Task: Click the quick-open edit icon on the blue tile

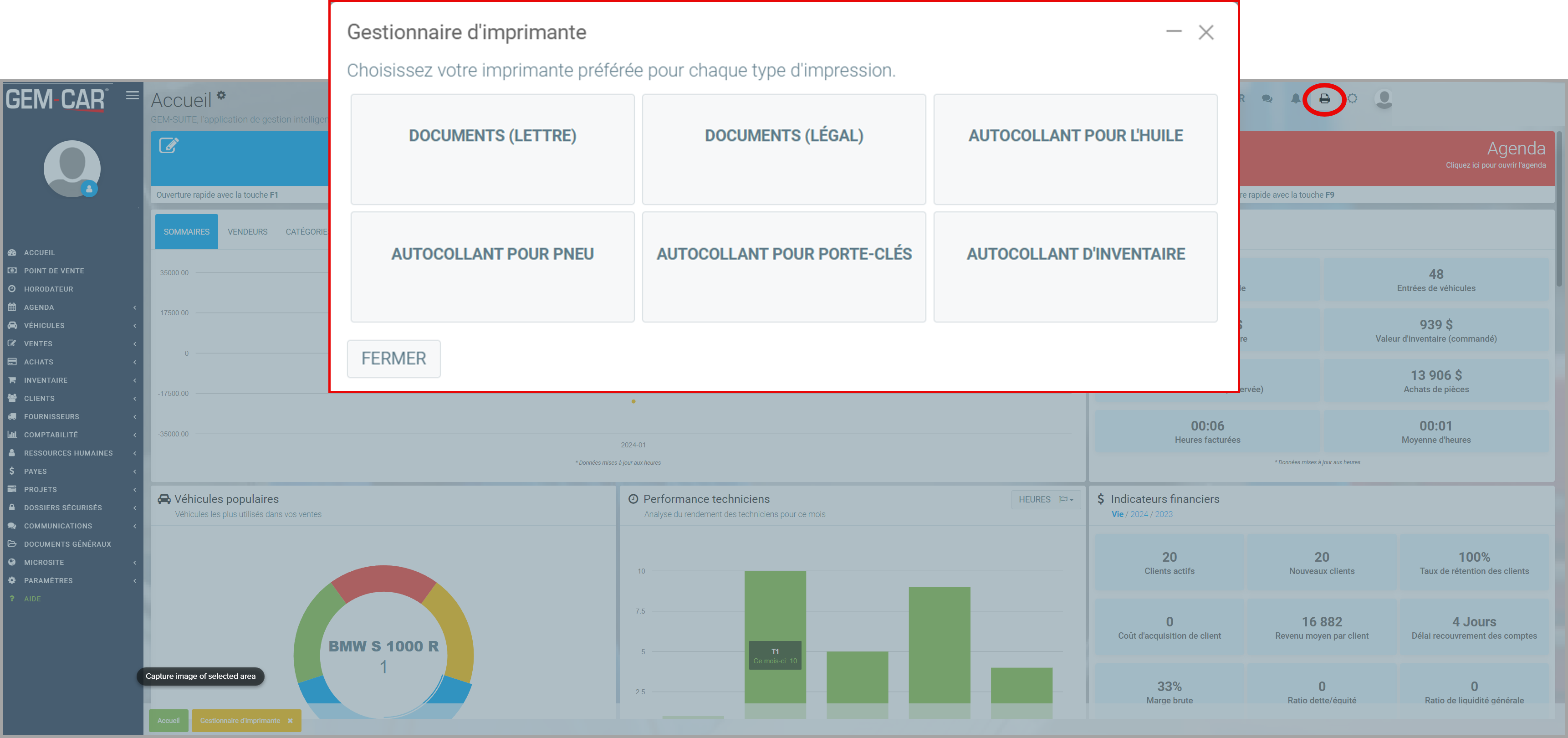Action: pyautogui.click(x=169, y=145)
